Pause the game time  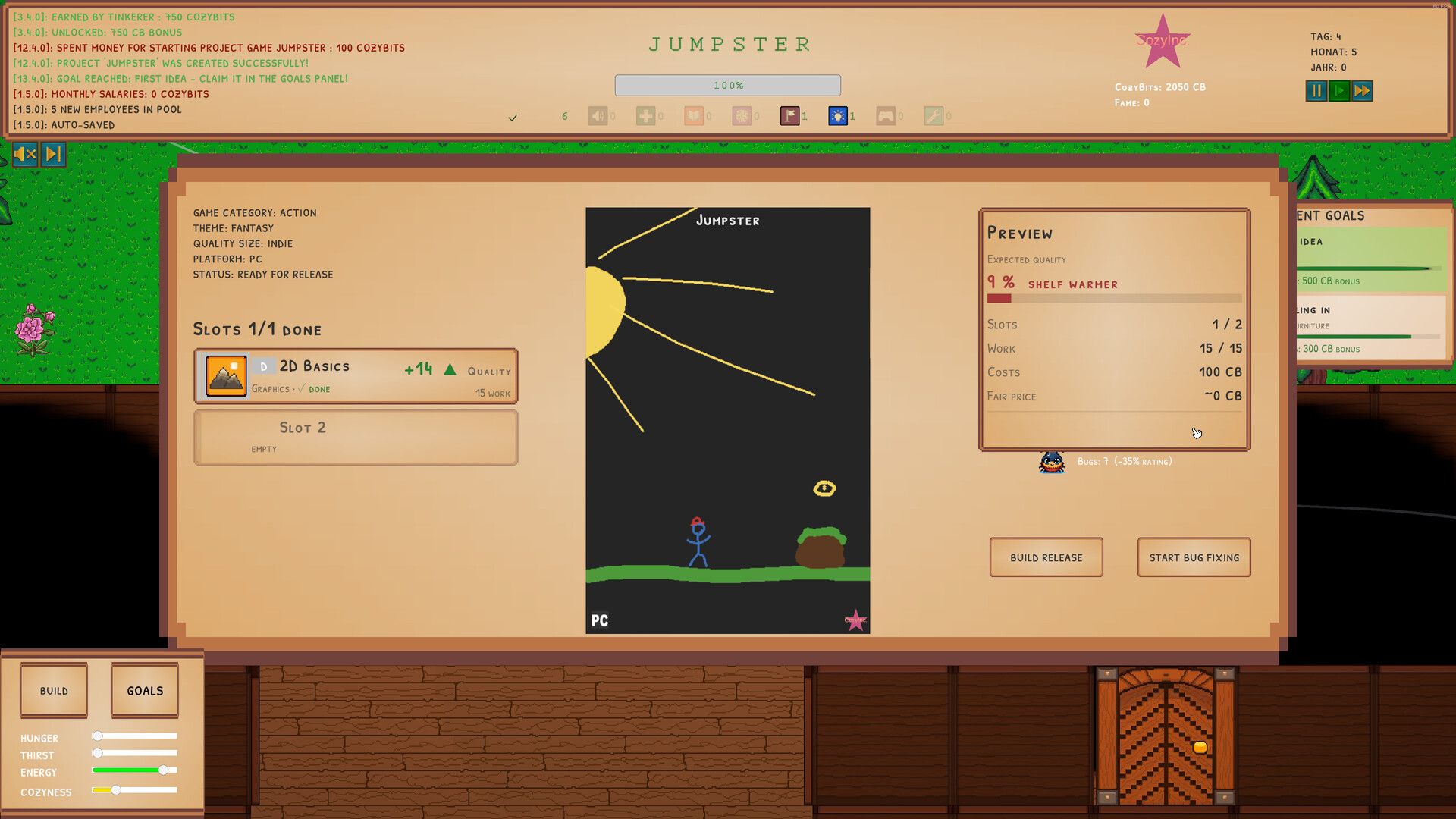tap(1316, 91)
